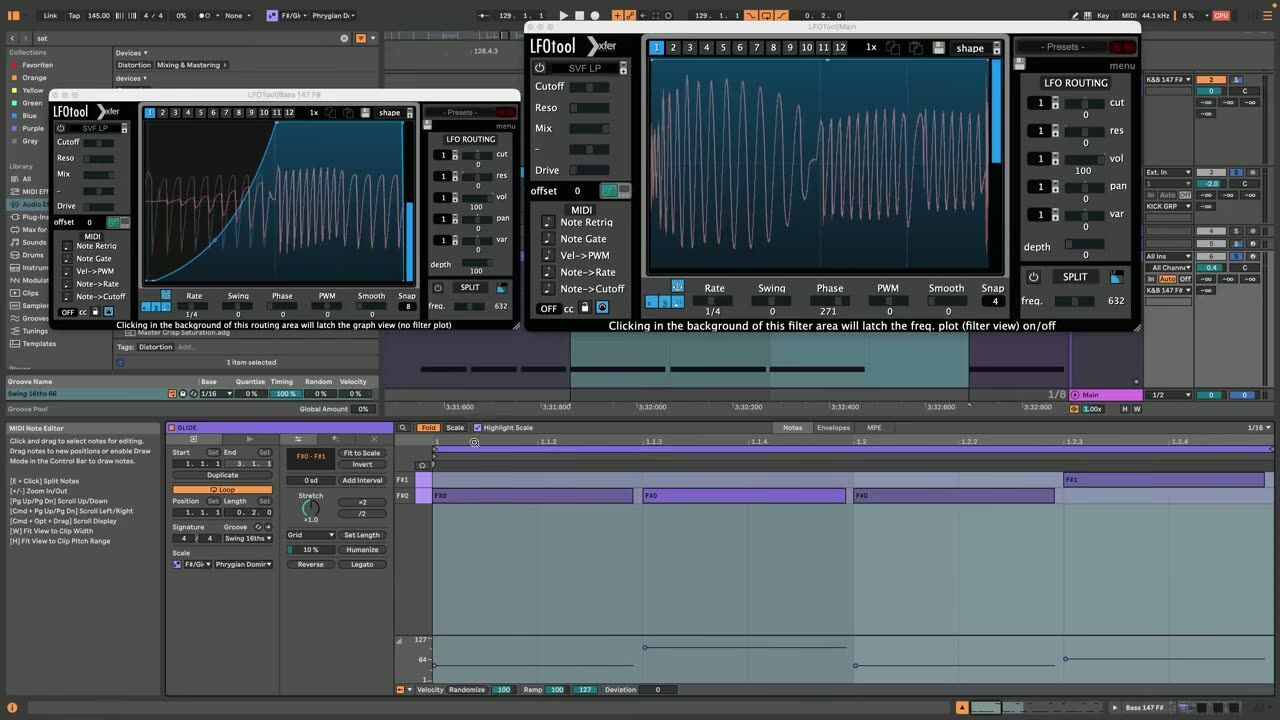Screen dimensions: 1280x720
Task: Click the save-shape floppy icon in LFOTool/Main
Action: pyautogui.click(x=939, y=48)
